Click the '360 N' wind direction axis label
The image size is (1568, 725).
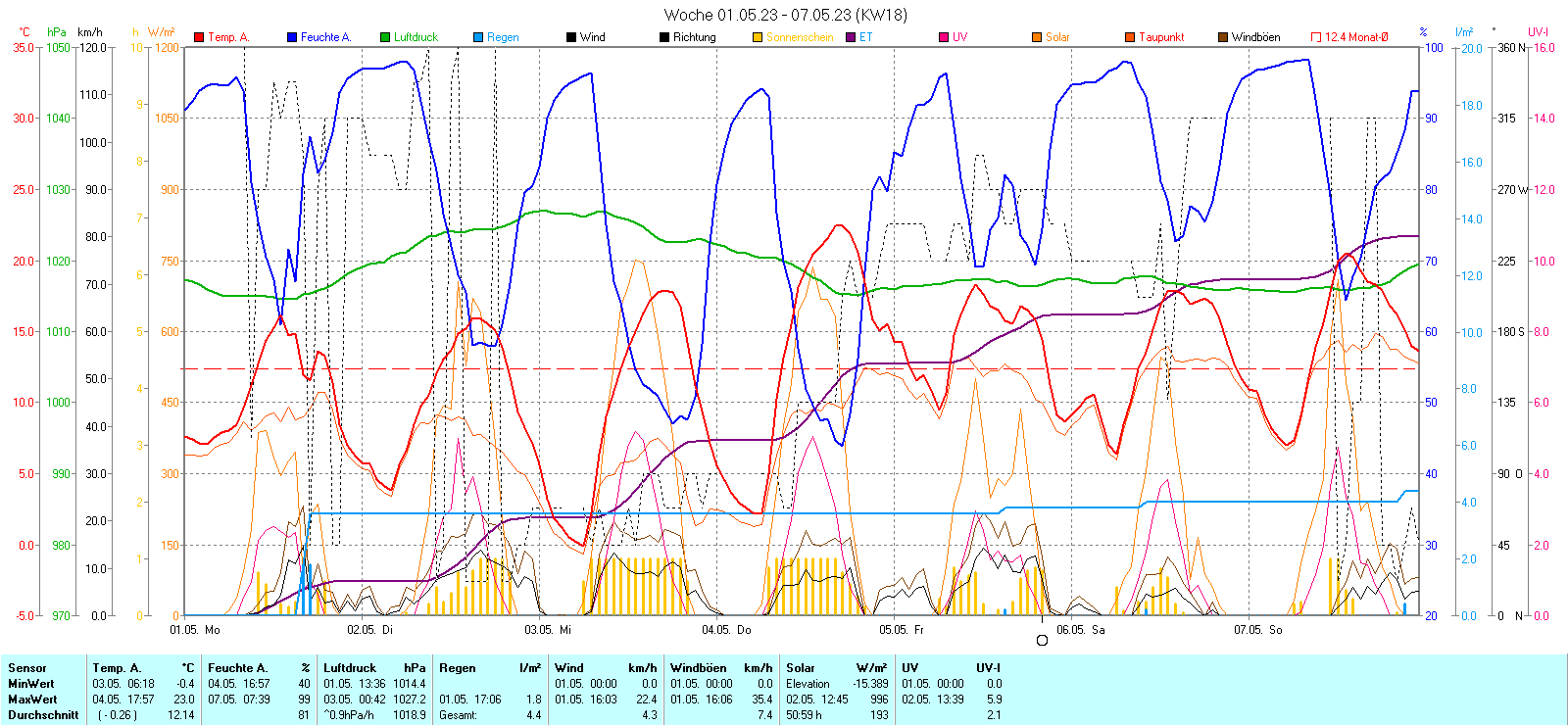[x=1512, y=47]
